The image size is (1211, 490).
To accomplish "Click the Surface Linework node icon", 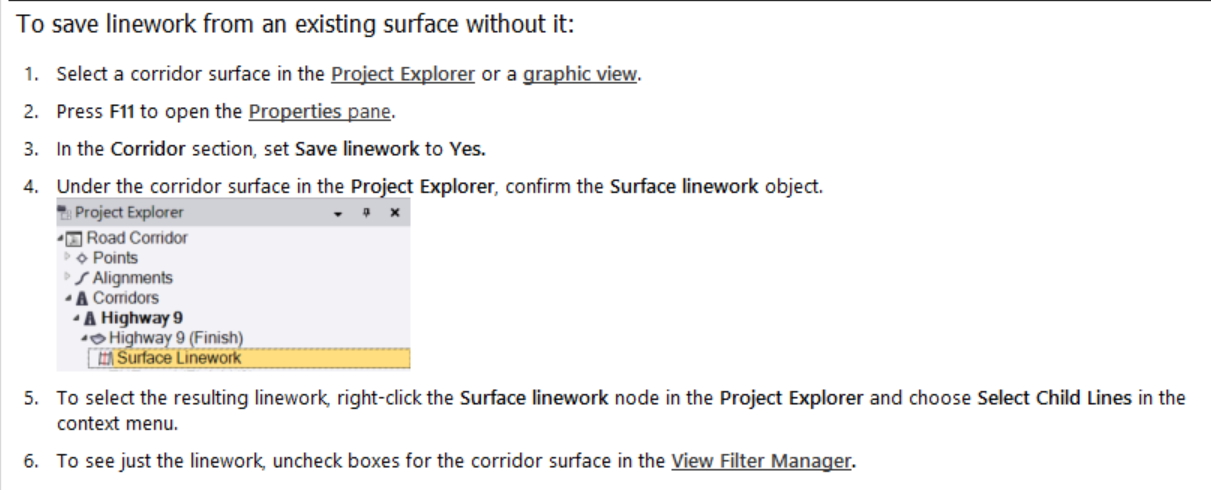I will pyautogui.click(x=104, y=357).
